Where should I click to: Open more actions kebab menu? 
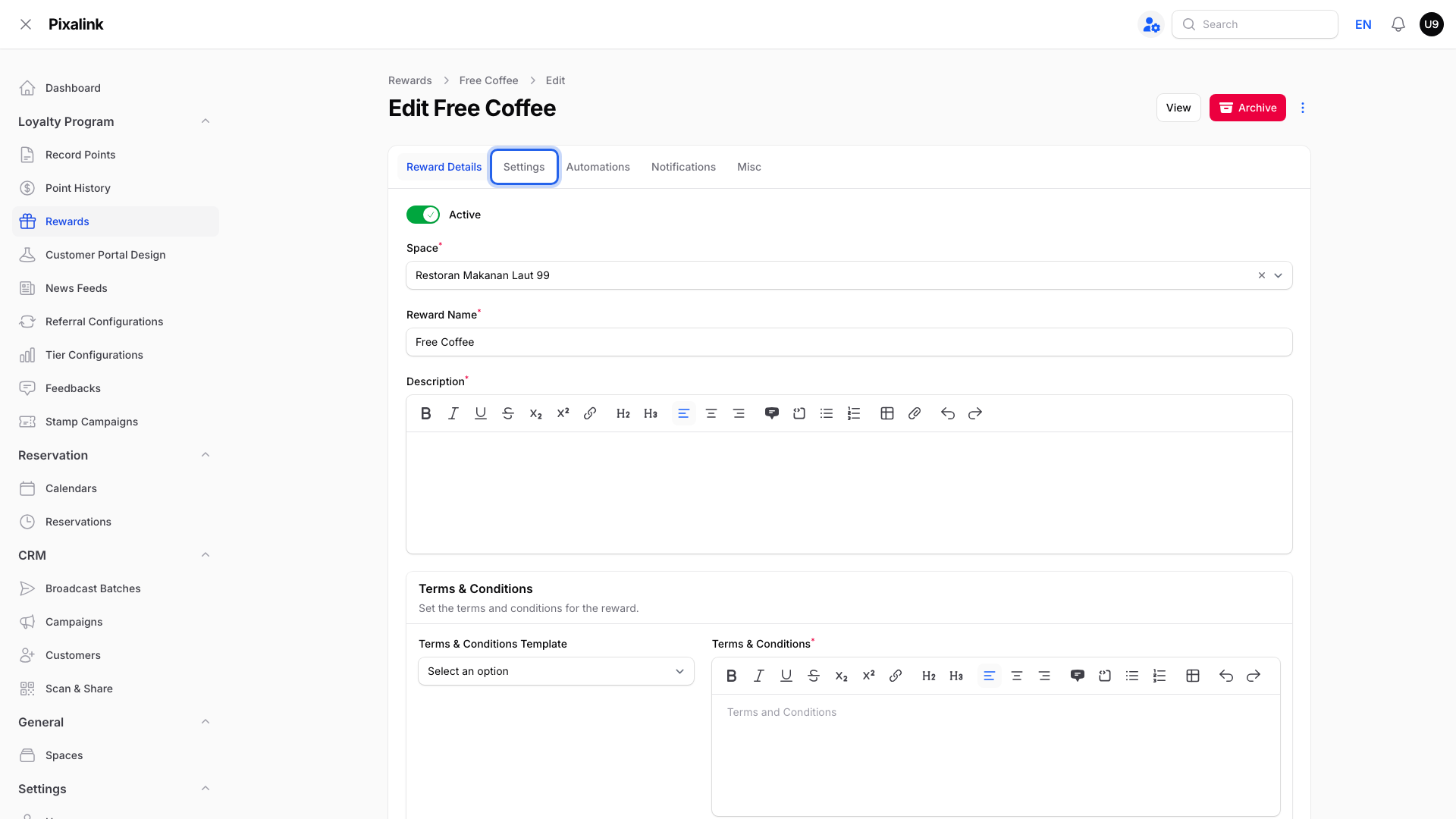click(x=1303, y=108)
